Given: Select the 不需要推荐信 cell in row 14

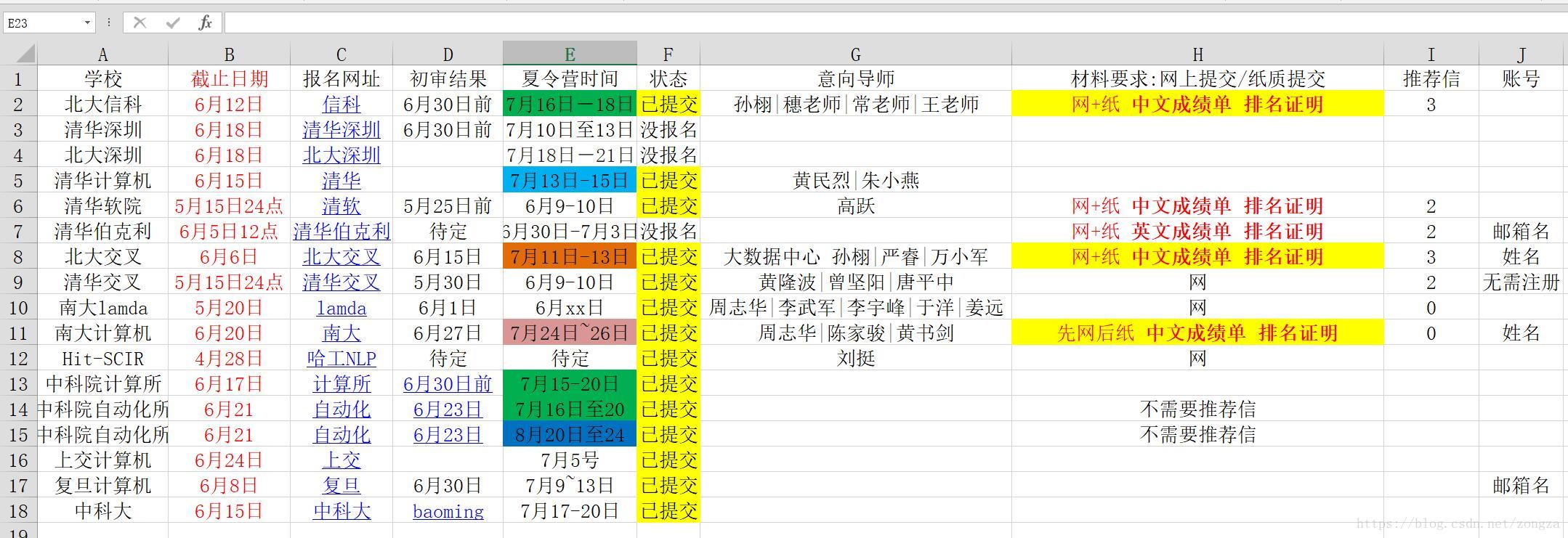Looking at the screenshot, I should click(1197, 409).
